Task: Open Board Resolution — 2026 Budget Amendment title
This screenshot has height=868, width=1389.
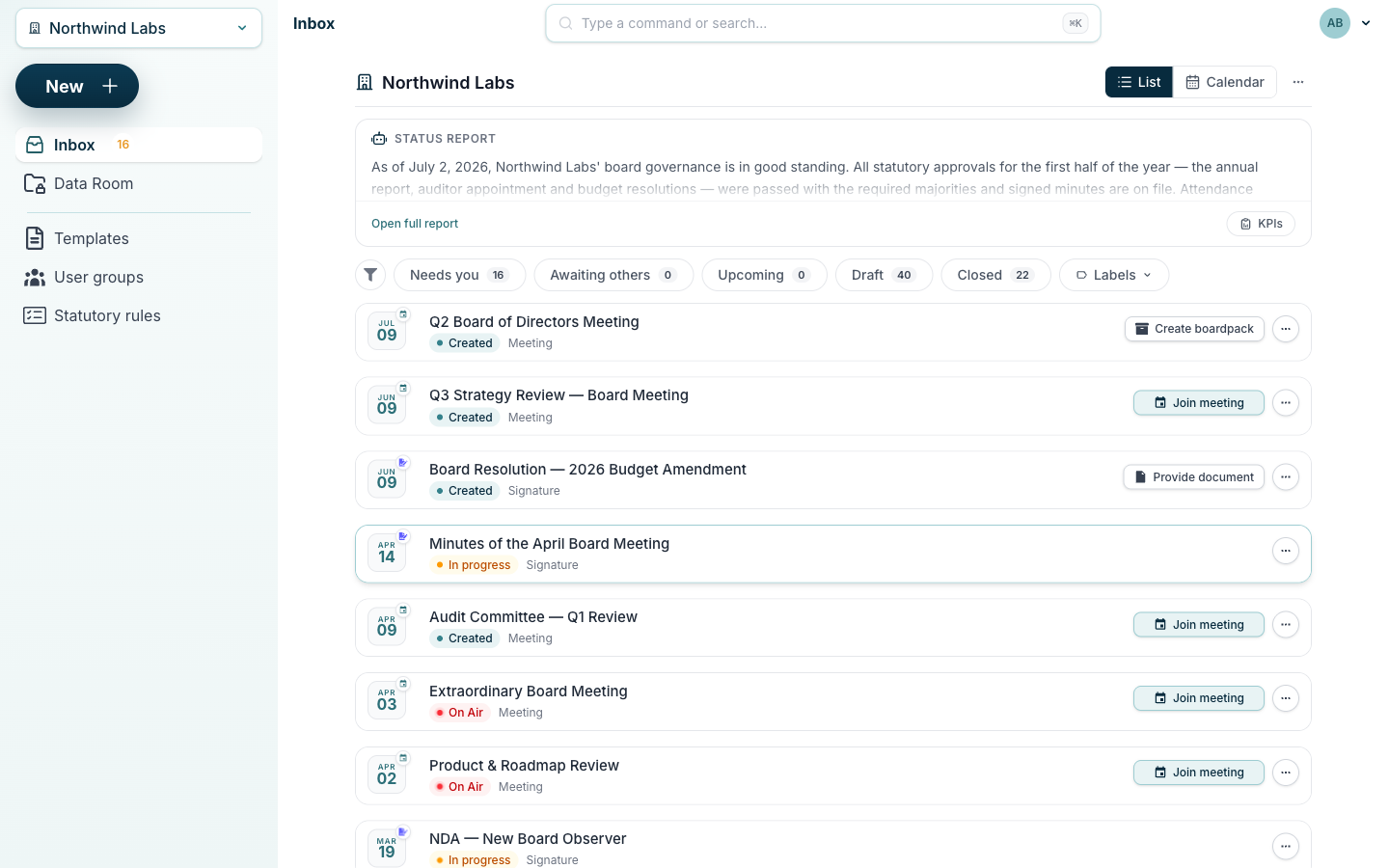Action: [x=587, y=470]
